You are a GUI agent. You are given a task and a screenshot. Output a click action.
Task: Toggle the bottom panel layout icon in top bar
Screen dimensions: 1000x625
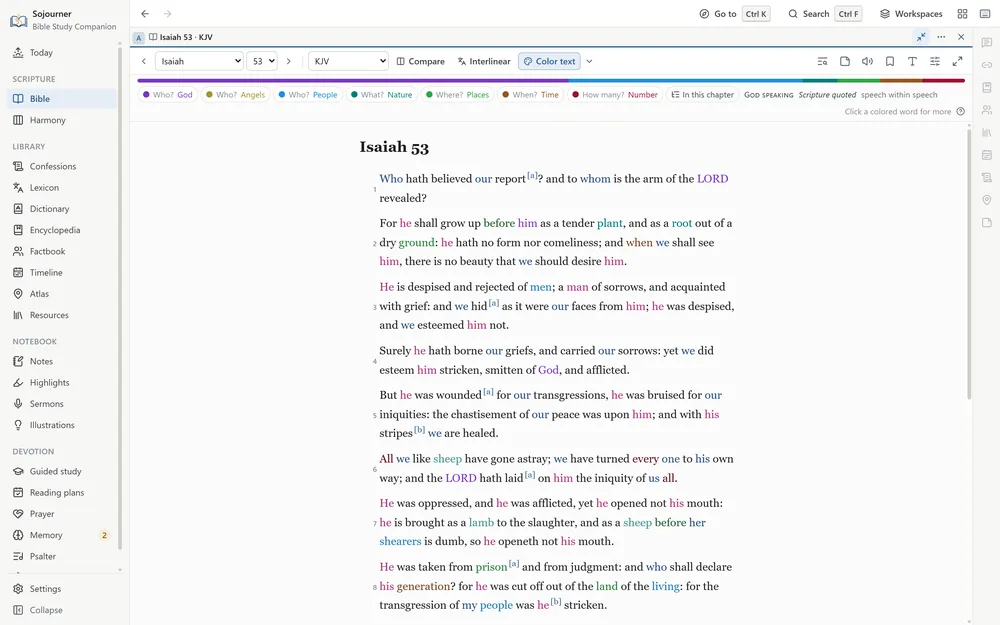(x=985, y=13)
